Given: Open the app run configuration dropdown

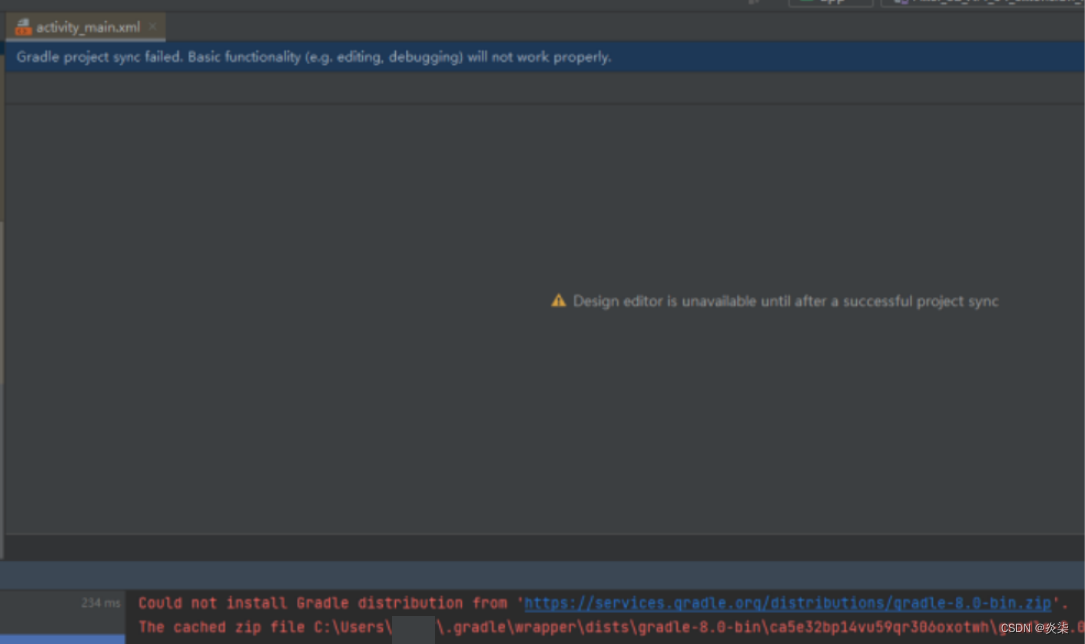Looking at the screenshot, I should point(830,3).
